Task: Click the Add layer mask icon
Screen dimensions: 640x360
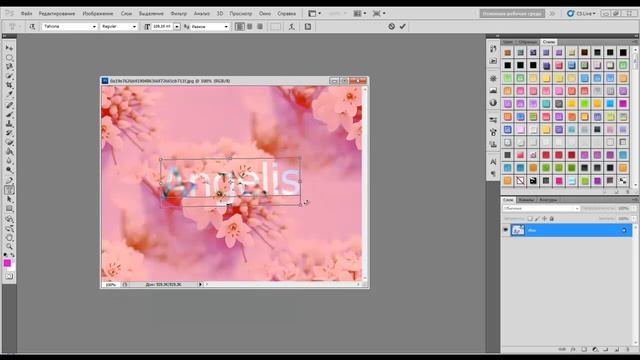Action: click(x=584, y=349)
